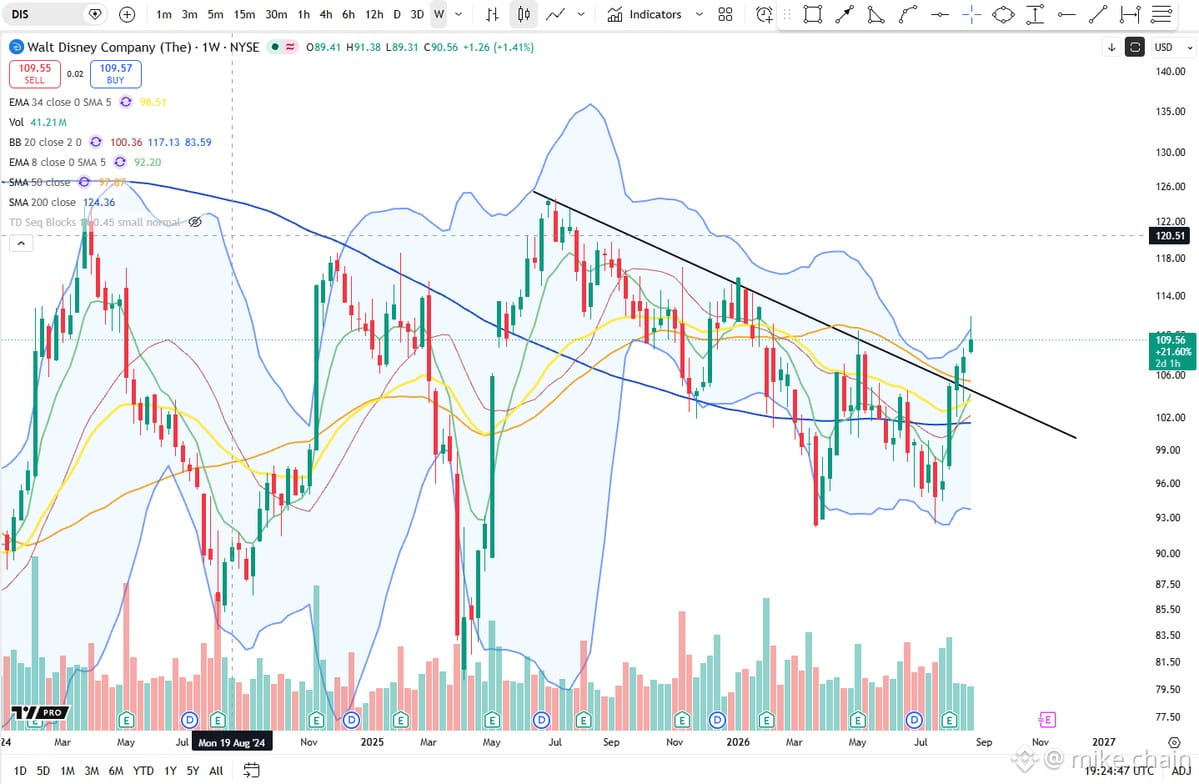Switch to the 4h timeframe
The width and height of the screenshot is (1199, 784).
click(x=326, y=14)
